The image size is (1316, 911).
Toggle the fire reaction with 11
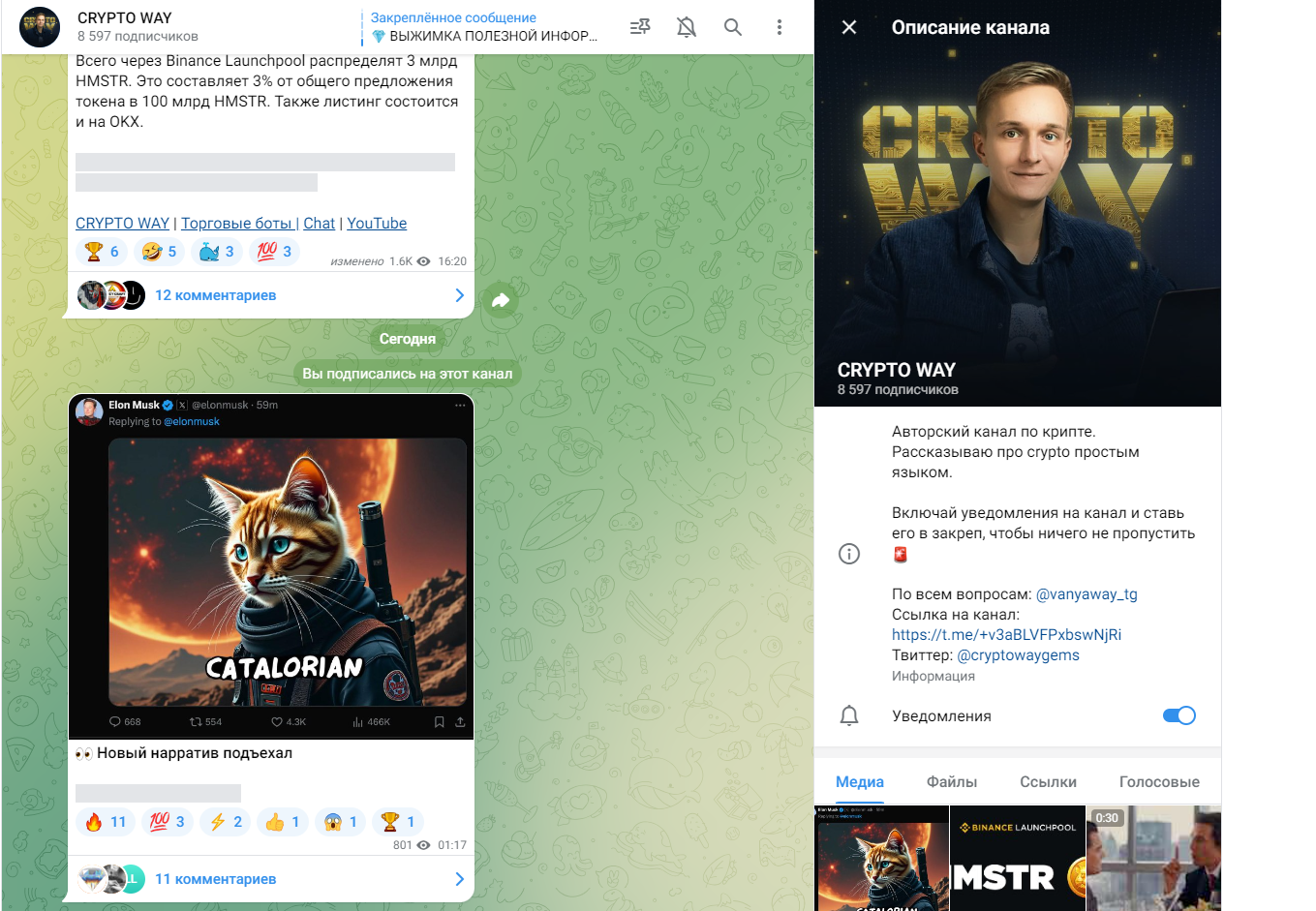[x=107, y=822]
